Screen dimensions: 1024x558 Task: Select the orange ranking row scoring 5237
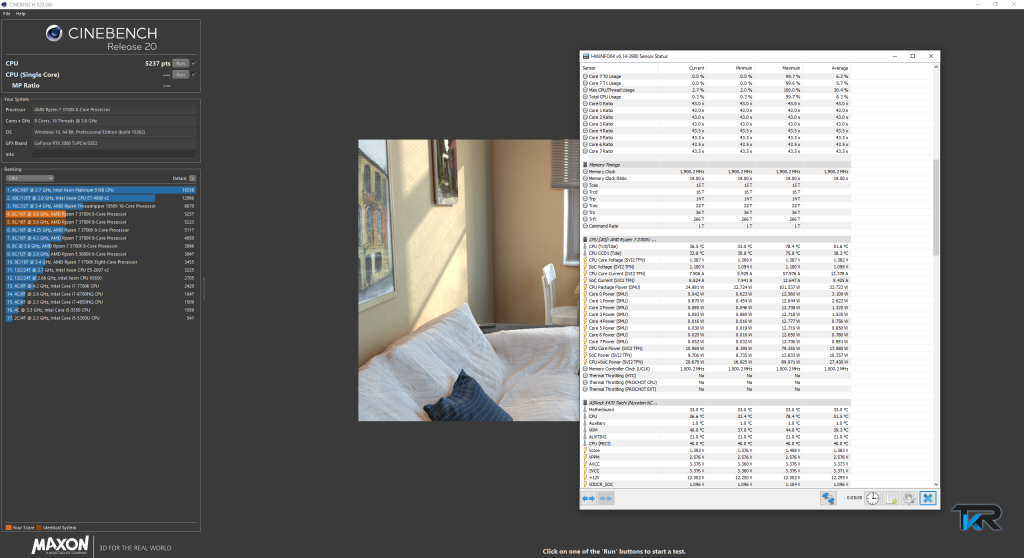click(101, 214)
